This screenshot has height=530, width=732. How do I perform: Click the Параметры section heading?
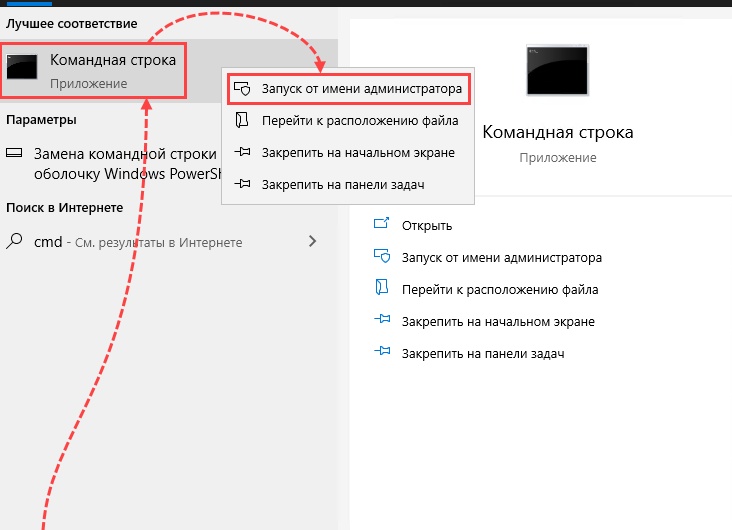(x=41, y=120)
